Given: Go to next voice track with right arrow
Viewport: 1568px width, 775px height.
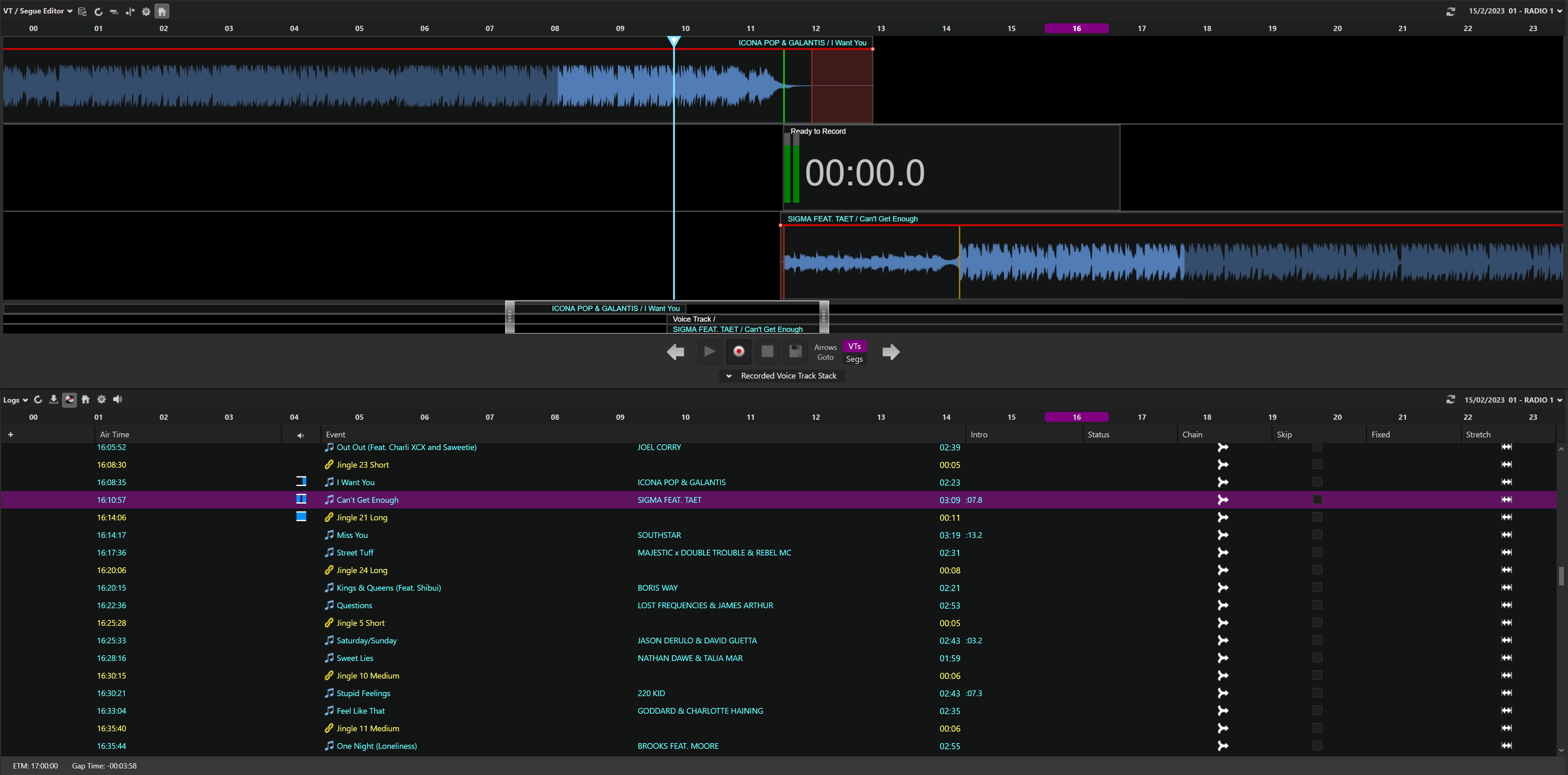Looking at the screenshot, I should [891, 352].
